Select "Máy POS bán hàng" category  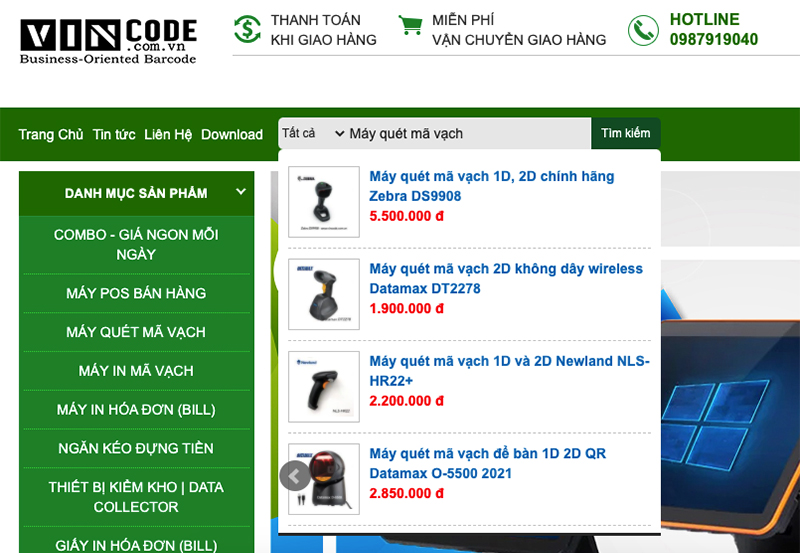pos(136,293)
